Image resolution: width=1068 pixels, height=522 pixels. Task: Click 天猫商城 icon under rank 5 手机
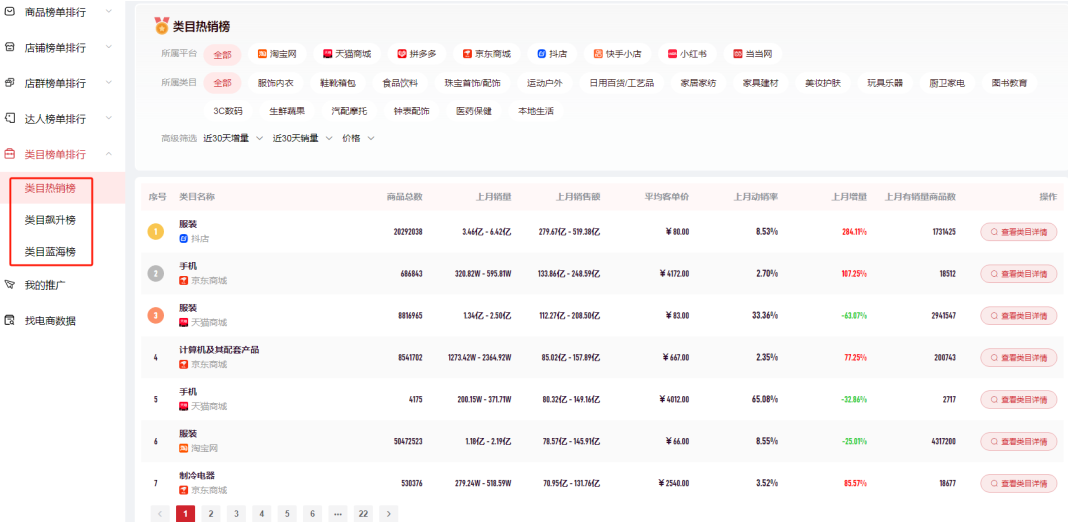pyautogui.click(x=183, y=406)
